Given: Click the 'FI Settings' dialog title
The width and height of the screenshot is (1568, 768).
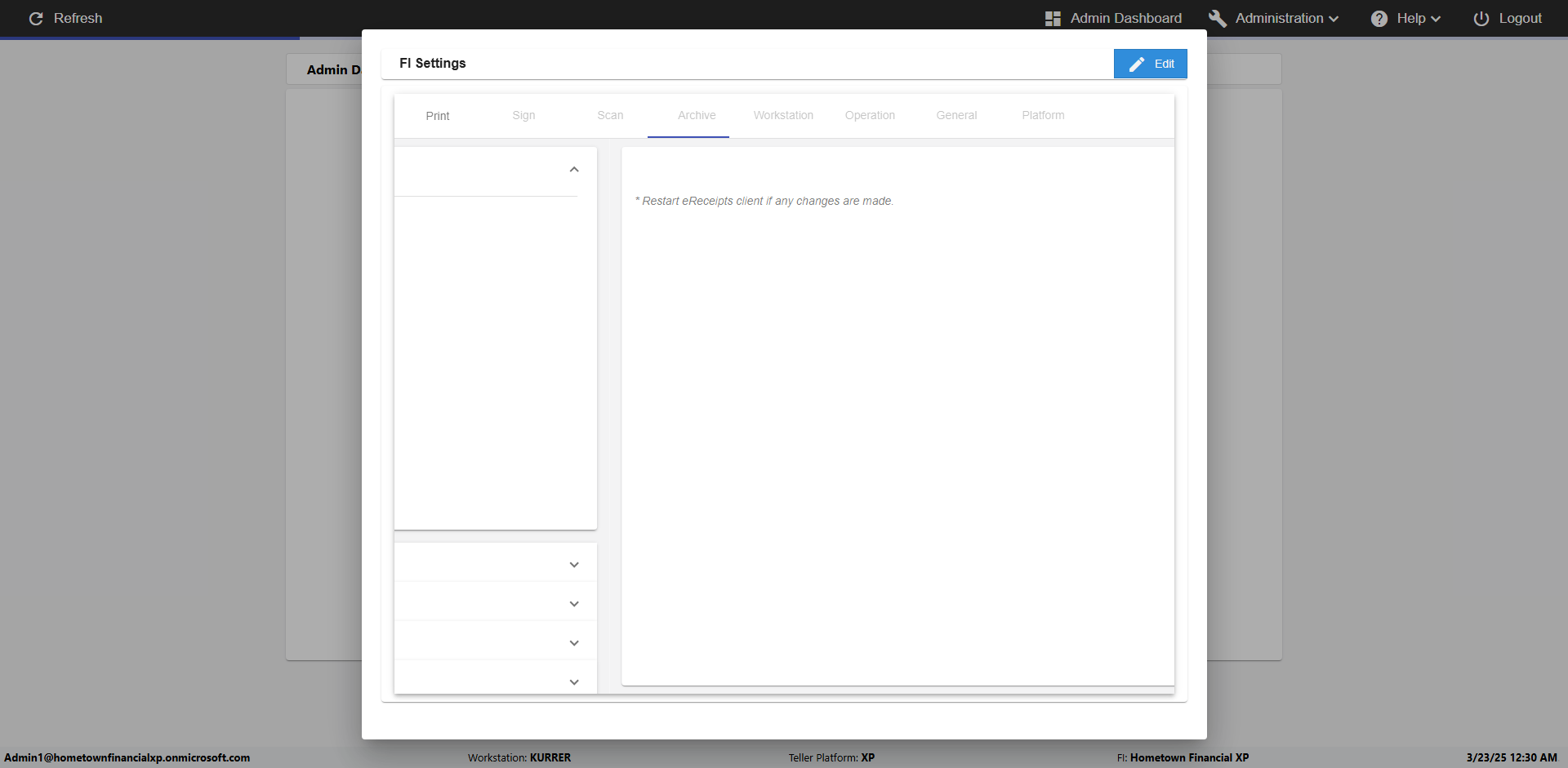Looking at the screenshot, I should coord(433,64).
